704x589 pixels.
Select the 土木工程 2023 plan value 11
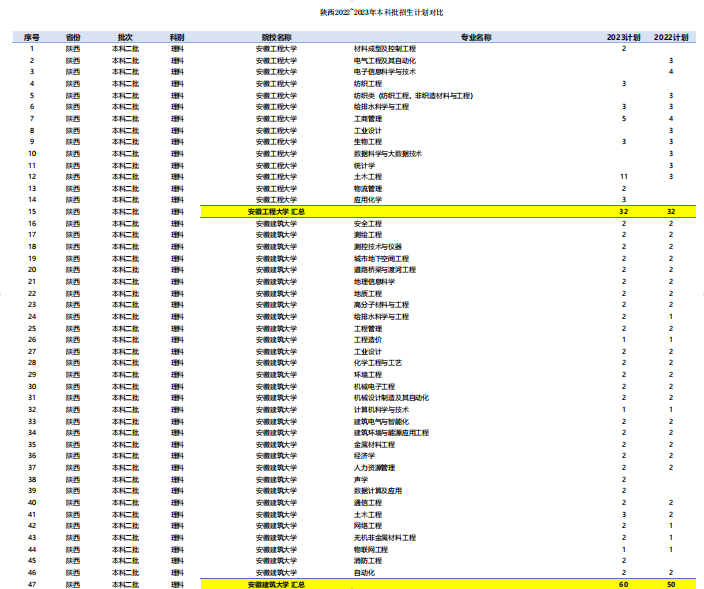coord(623,177)
